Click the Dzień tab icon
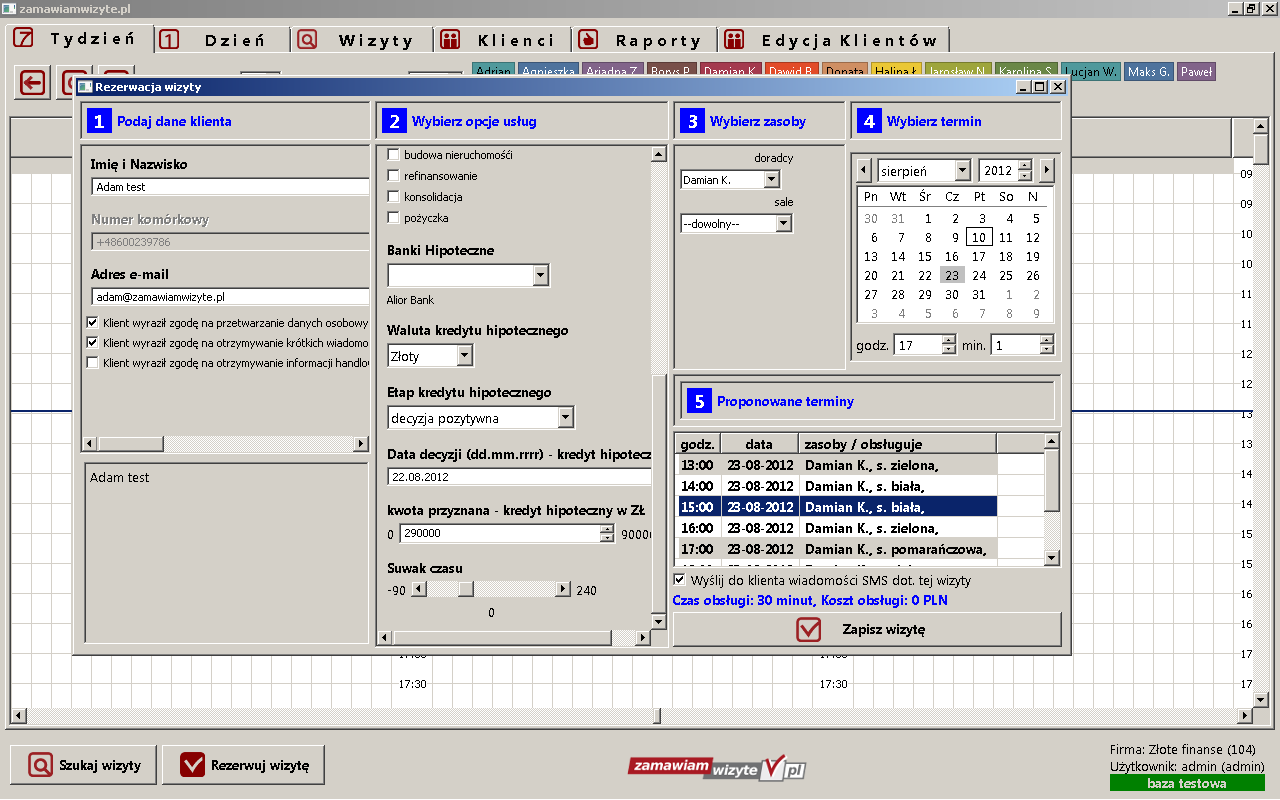Screen dimensions: 1280x800 (170, 40)
